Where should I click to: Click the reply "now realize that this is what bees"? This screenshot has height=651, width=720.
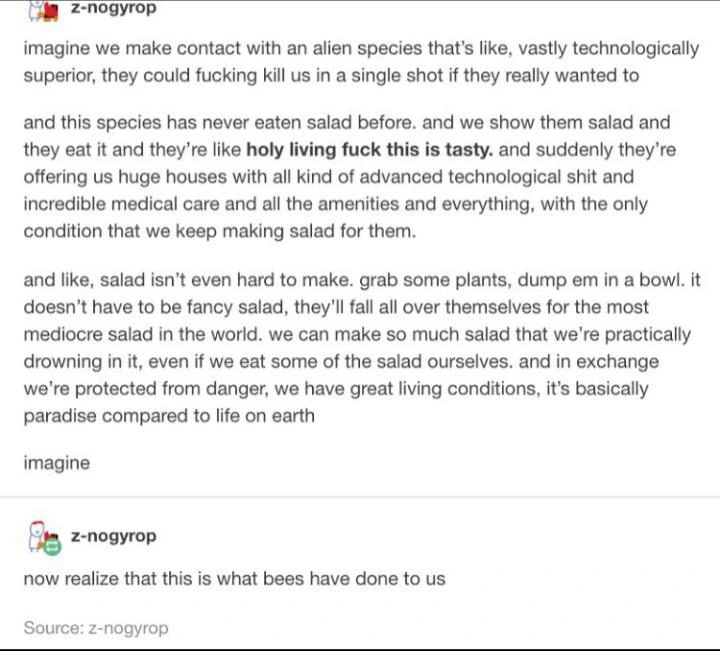pos(234,578)
